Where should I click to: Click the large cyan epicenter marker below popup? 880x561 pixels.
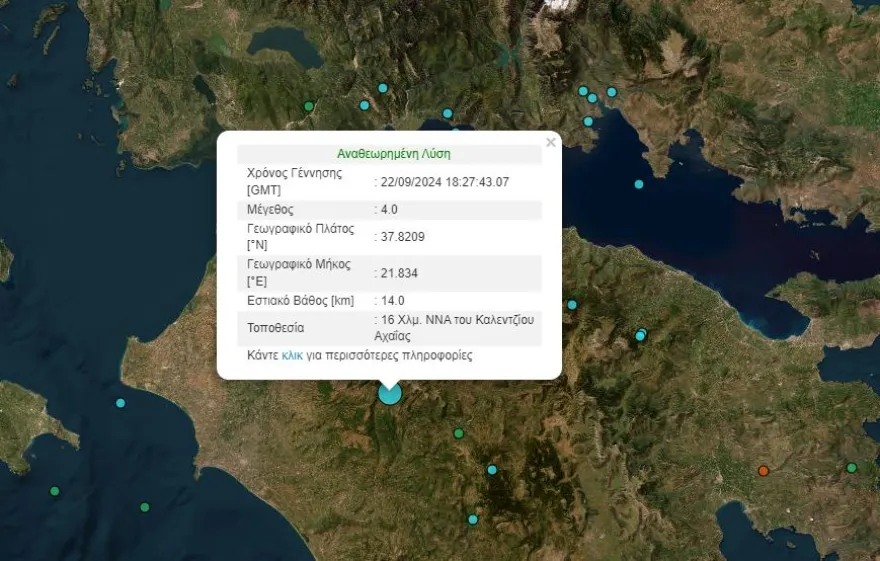(x=389, y=393)
